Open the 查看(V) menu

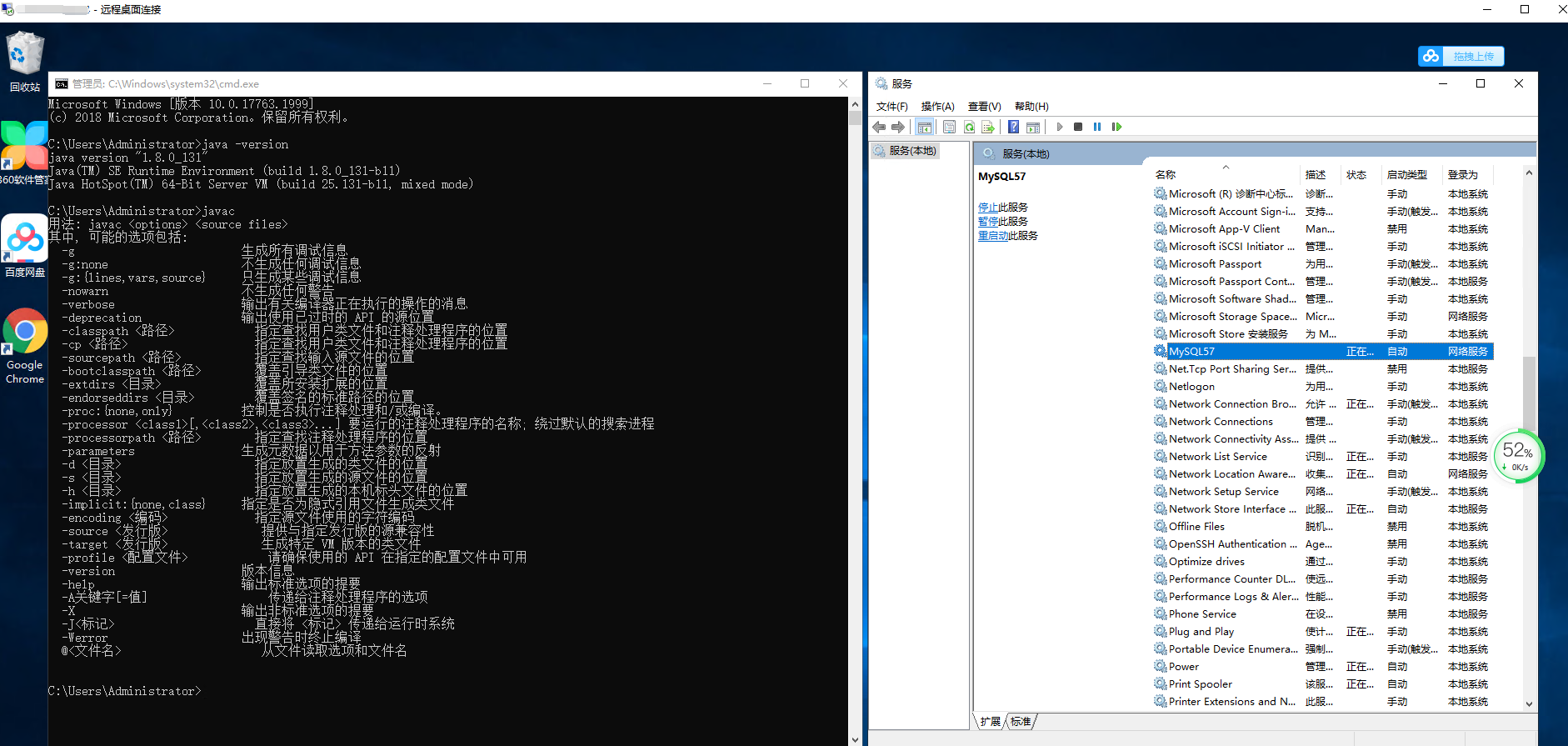(x=984, y=106)
